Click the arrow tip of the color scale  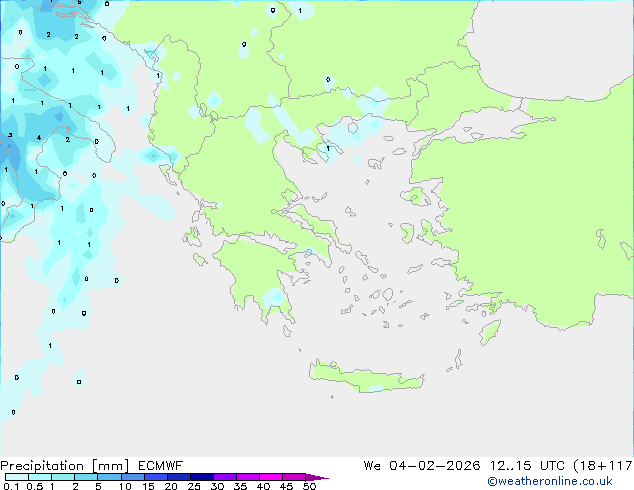coord(317,477)
